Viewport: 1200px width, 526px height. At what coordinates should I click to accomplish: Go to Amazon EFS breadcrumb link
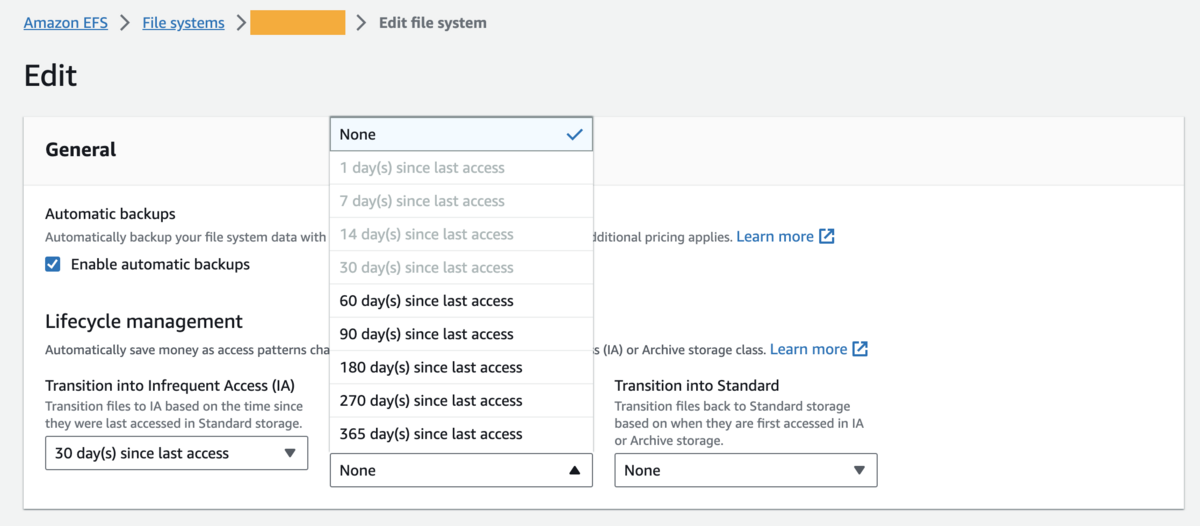click(65, 23)
